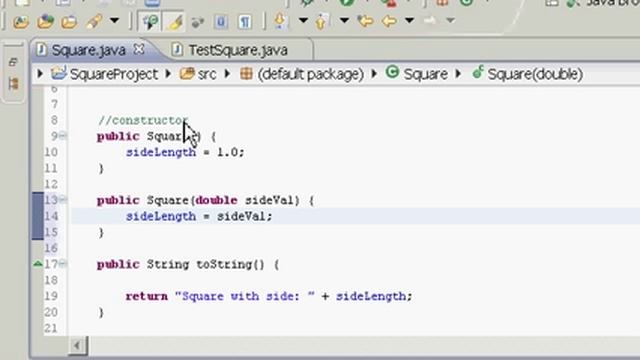Screen dimensions: 640x360
Task: Click the 'return' keyword on line 19
Action: (x=147, y=296)
